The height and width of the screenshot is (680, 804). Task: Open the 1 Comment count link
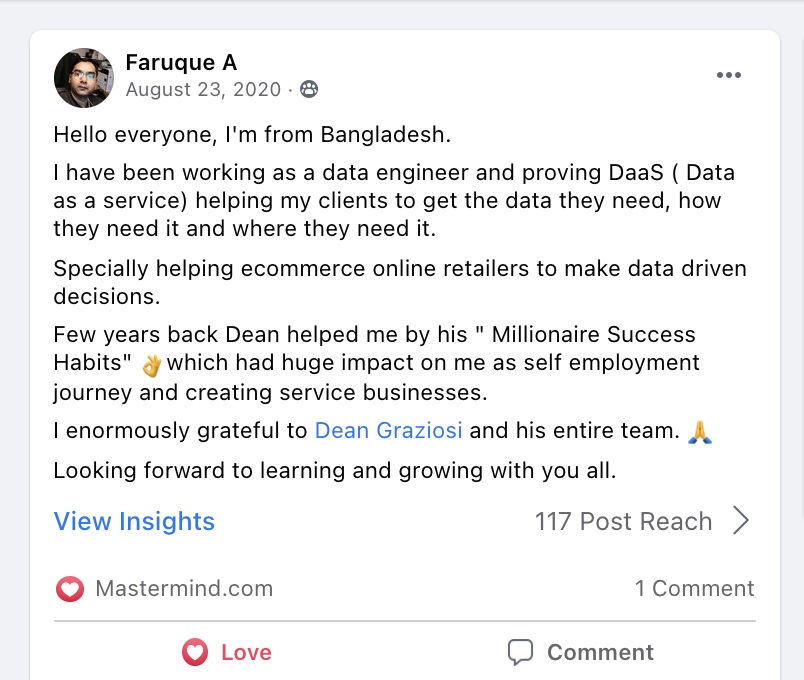coord(694,588)
